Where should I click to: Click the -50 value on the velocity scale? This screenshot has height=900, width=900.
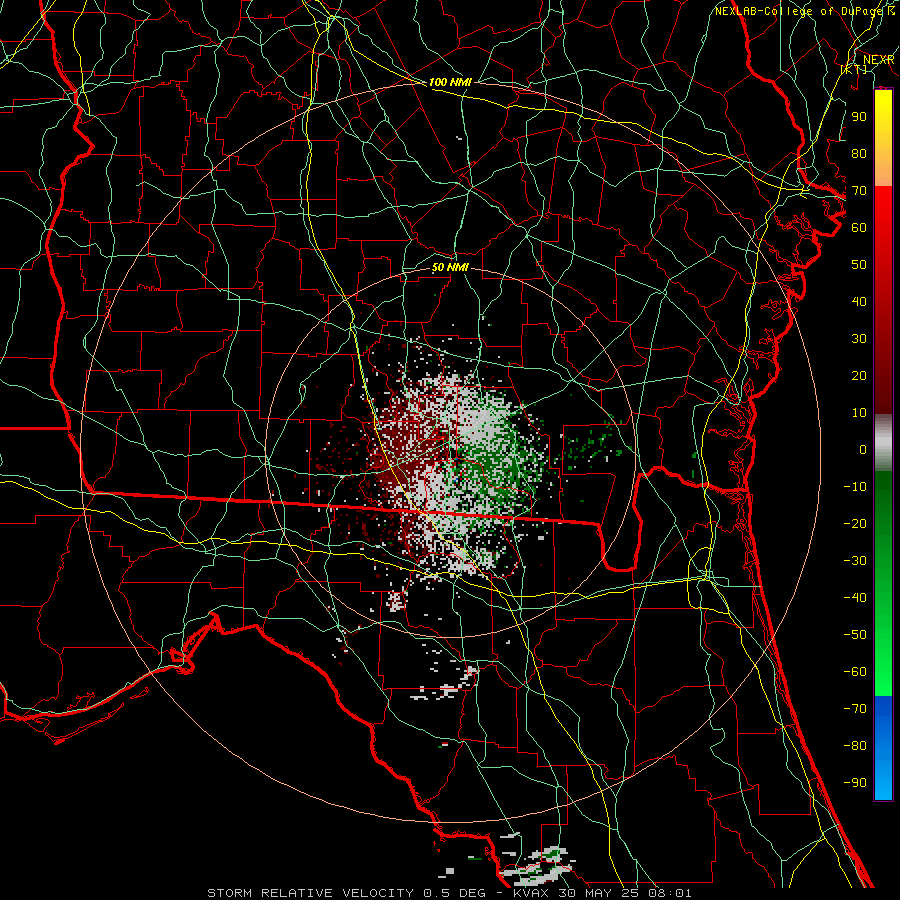855,635
